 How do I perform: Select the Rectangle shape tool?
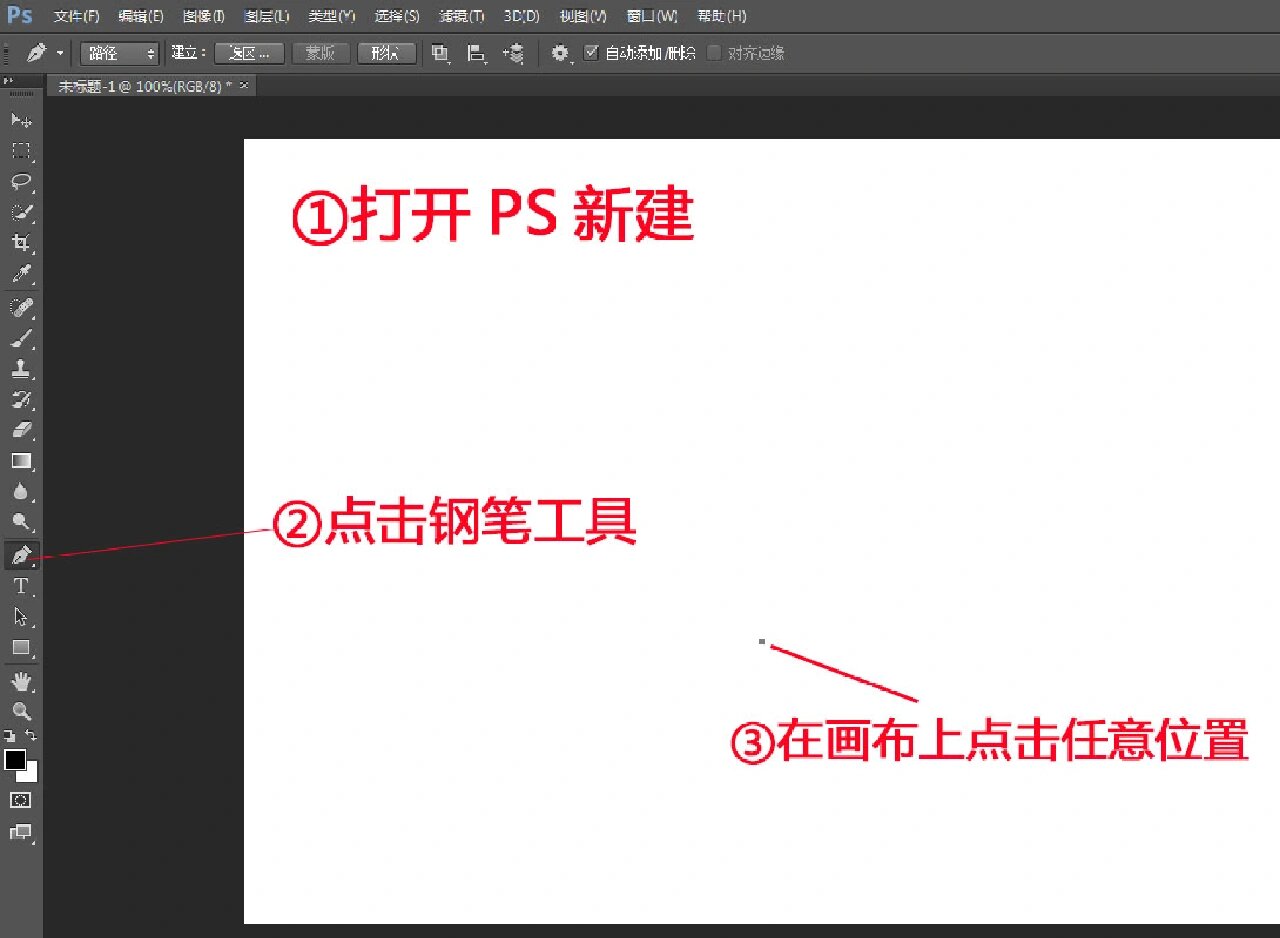pyautogui.click(x=21, y=648)
